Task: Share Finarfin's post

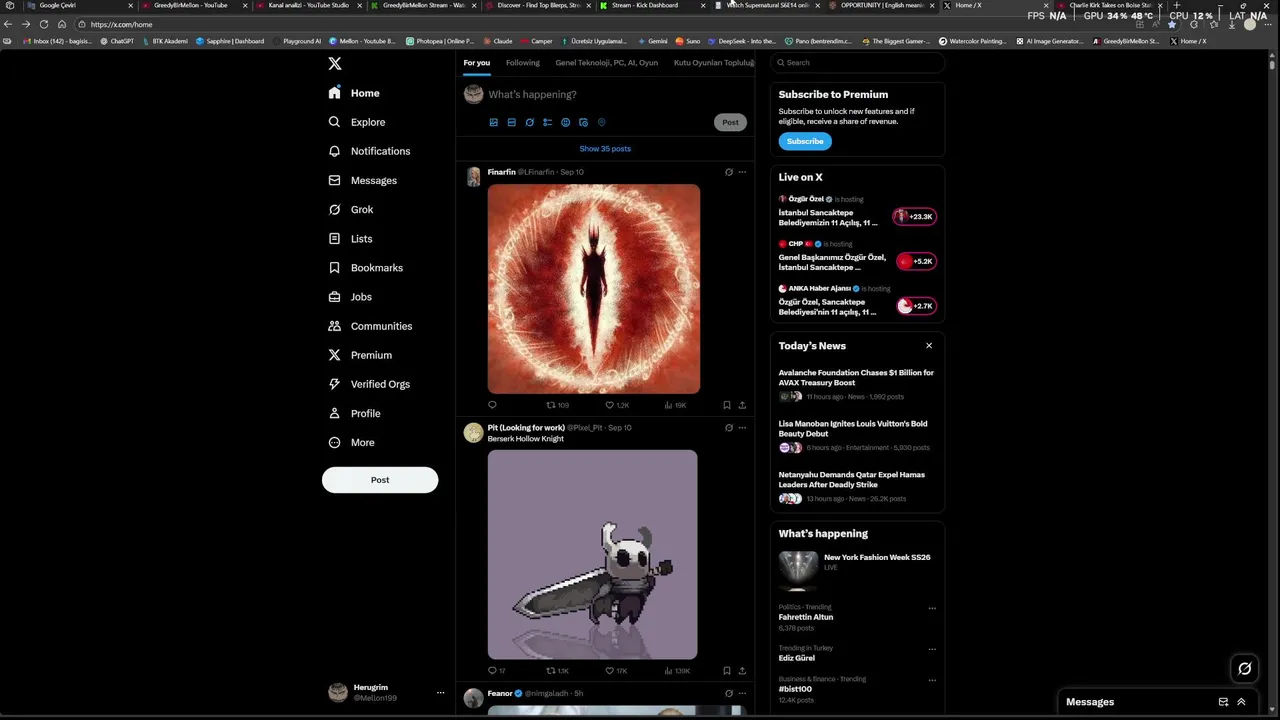Action: point(742,405)
